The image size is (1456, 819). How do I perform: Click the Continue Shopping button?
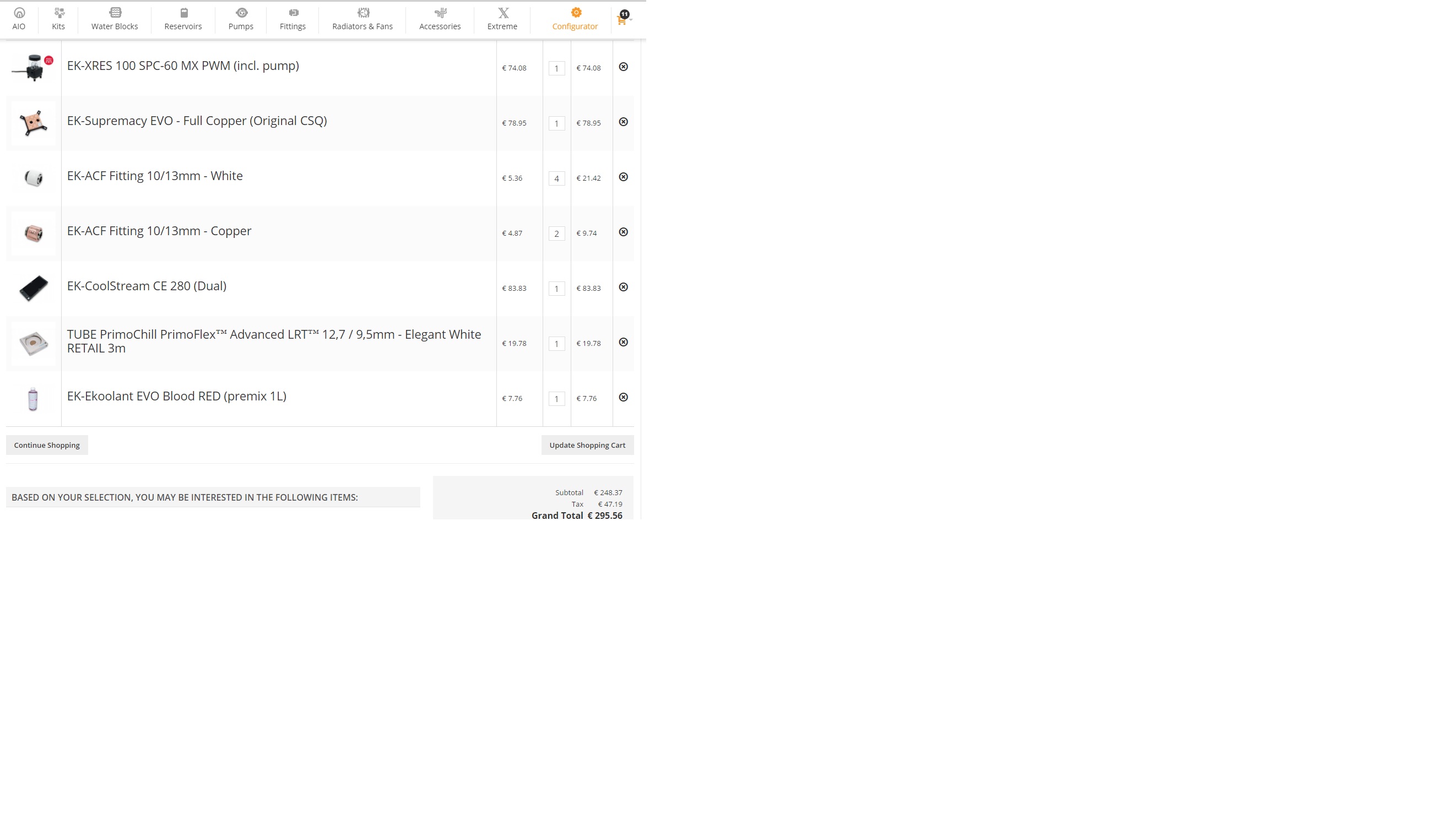pos(47,446)
